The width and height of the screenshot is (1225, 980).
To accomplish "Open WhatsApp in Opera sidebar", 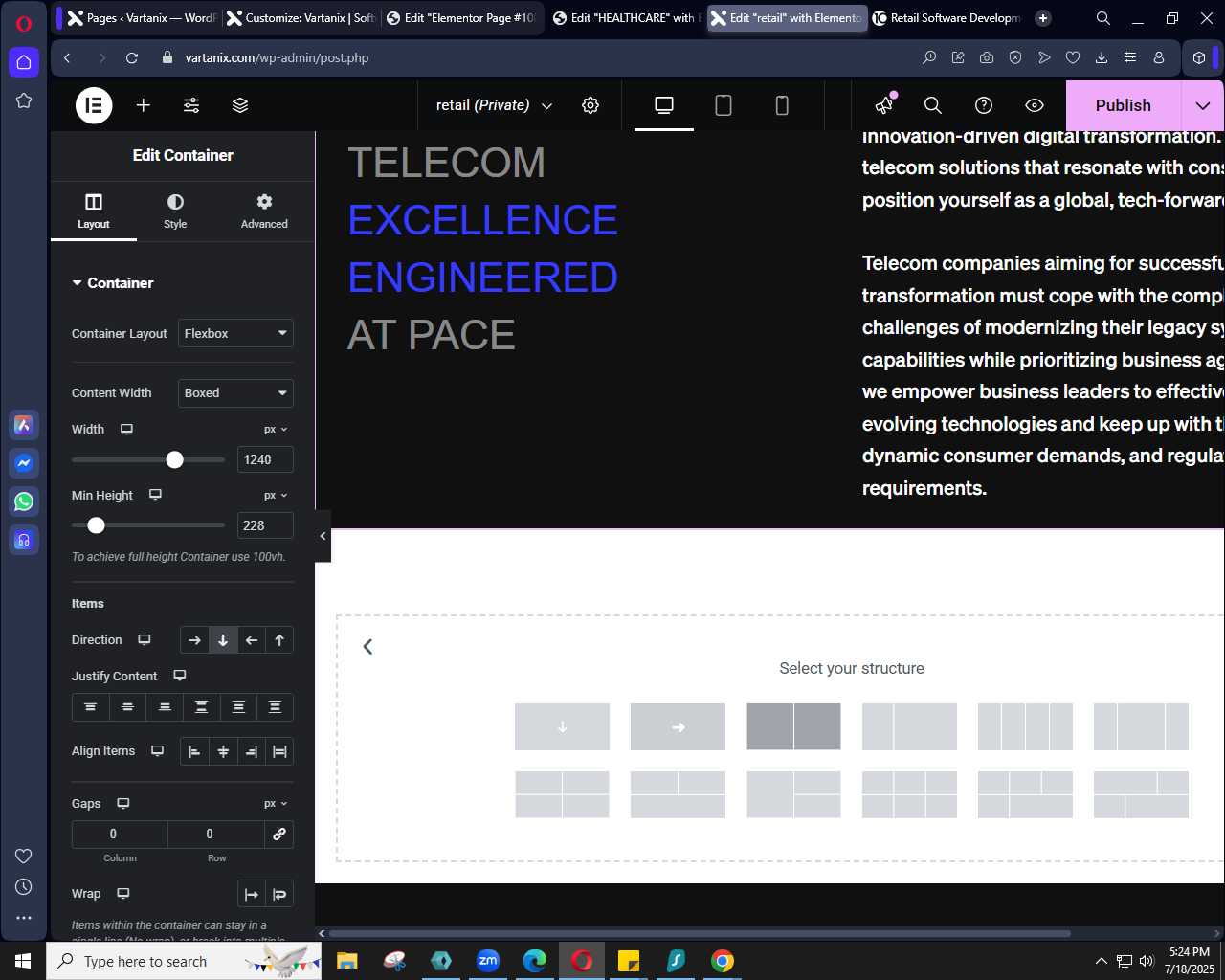I will (24, 501).
